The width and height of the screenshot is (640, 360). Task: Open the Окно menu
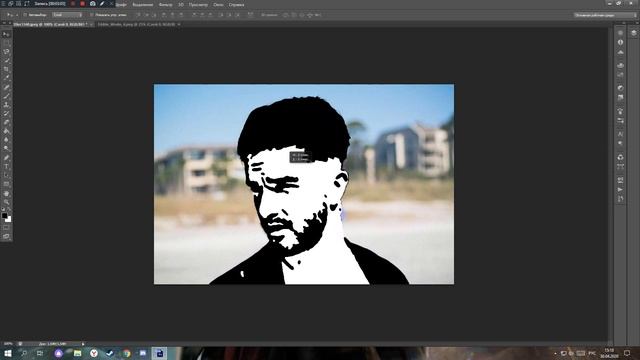tap(218, 4)
